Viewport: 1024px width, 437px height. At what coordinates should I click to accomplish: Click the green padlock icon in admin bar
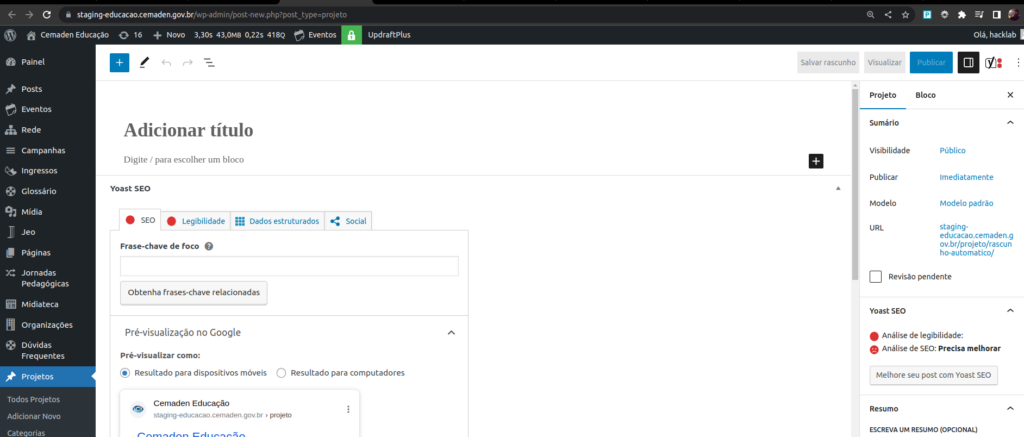[x=351, y=34]
